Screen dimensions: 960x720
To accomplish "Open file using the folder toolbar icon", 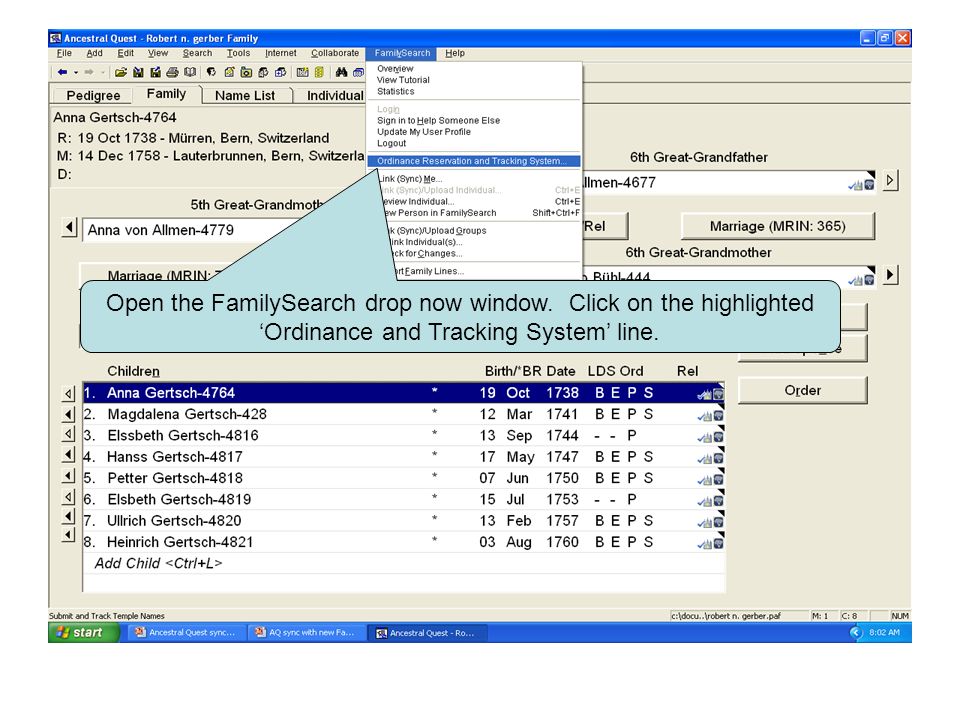I will pyautogui.click(x=121, y=72).
